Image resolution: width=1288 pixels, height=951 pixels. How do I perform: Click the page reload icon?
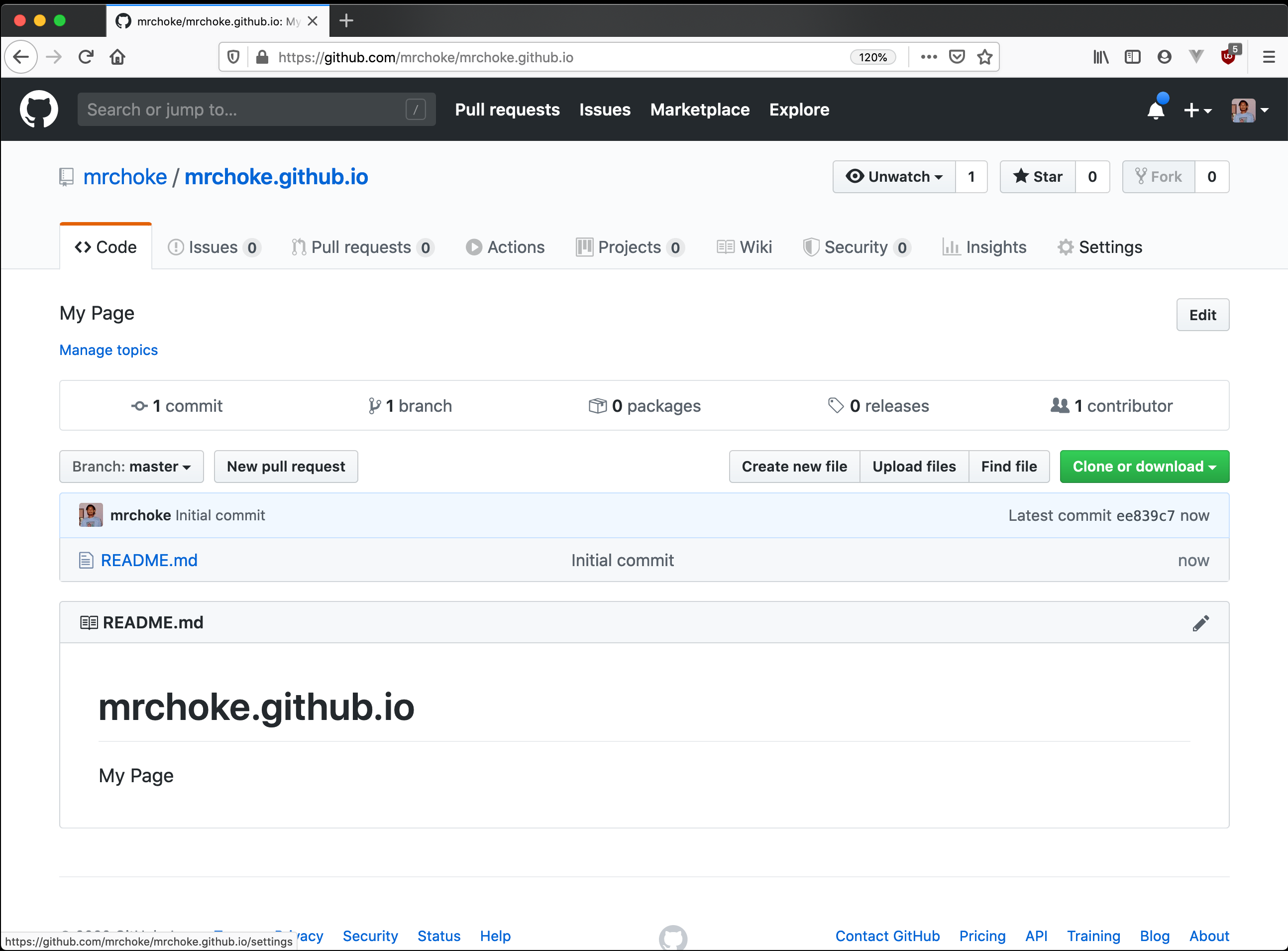click(85, 56)
